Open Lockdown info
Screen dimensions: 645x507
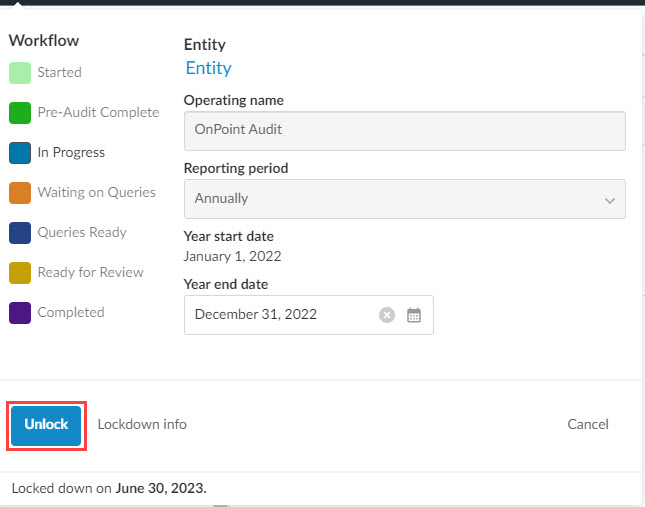[x=142, y=424]
